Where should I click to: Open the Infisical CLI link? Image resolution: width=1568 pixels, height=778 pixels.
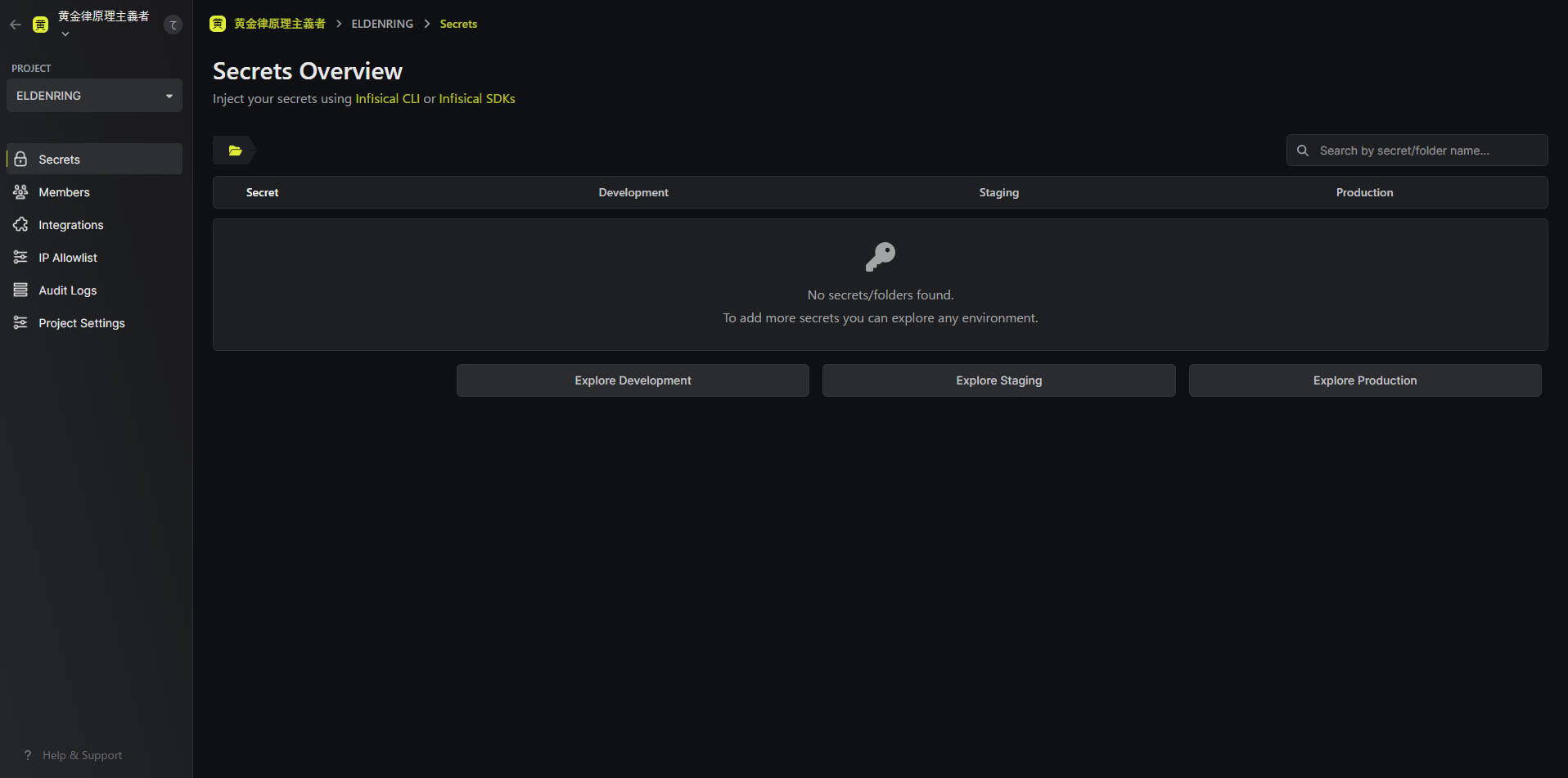[x=387, y=98]
